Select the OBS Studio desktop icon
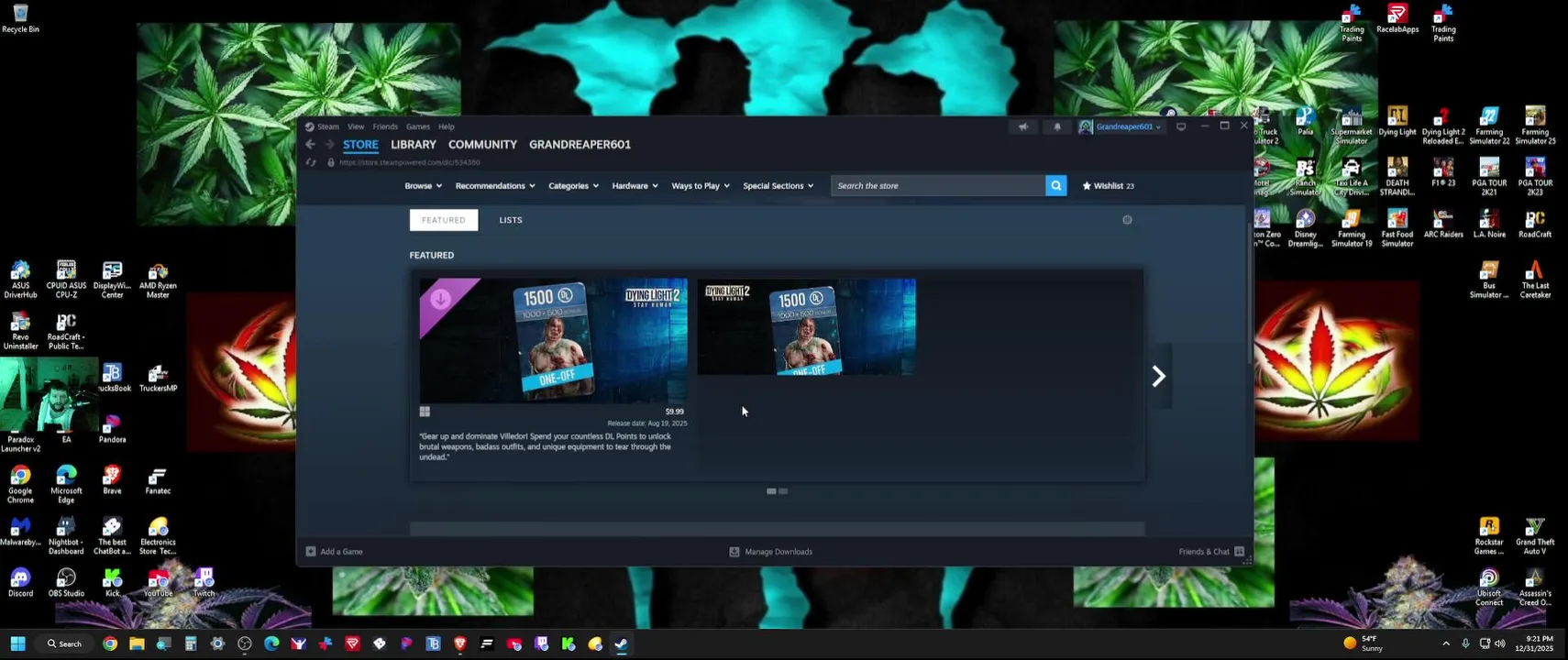The height and width of the screenshot is (660, 1568). 66,583
